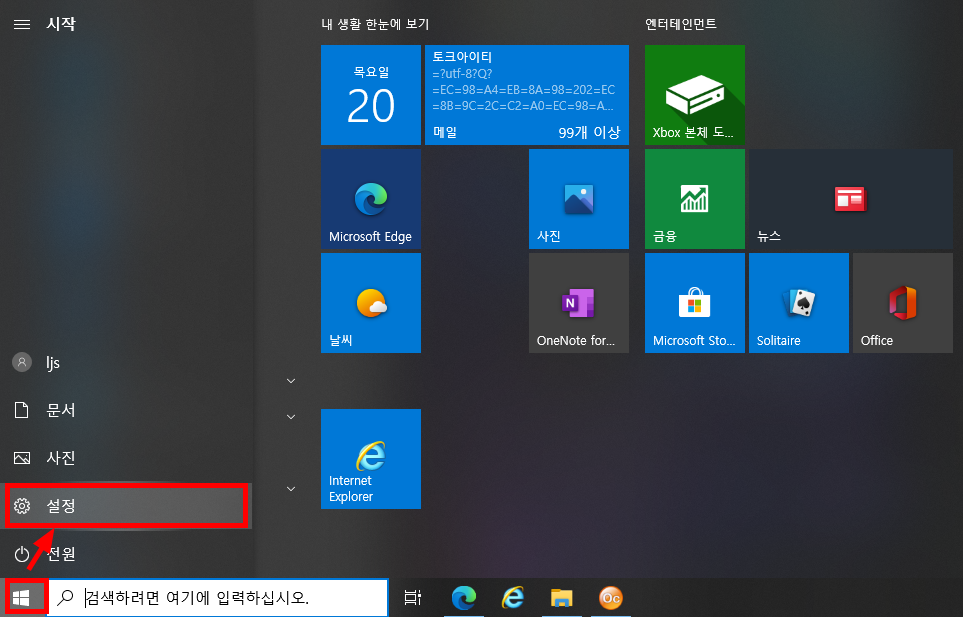This screenshot has height=617, width=963.
Task: Open the 사진 photos tile
Action: tap(579, 199)
